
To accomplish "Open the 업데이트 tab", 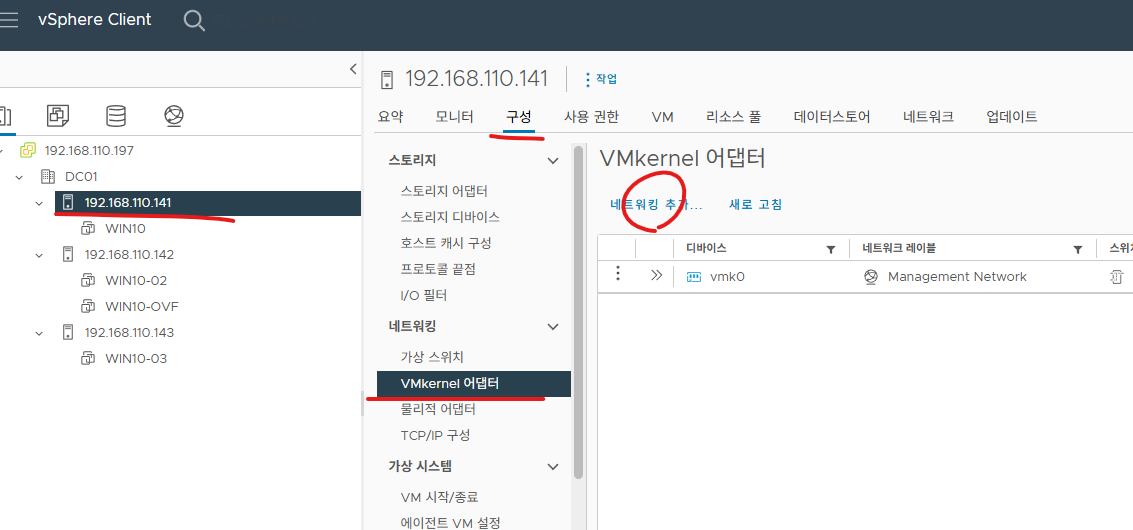I will point(1012,116).
